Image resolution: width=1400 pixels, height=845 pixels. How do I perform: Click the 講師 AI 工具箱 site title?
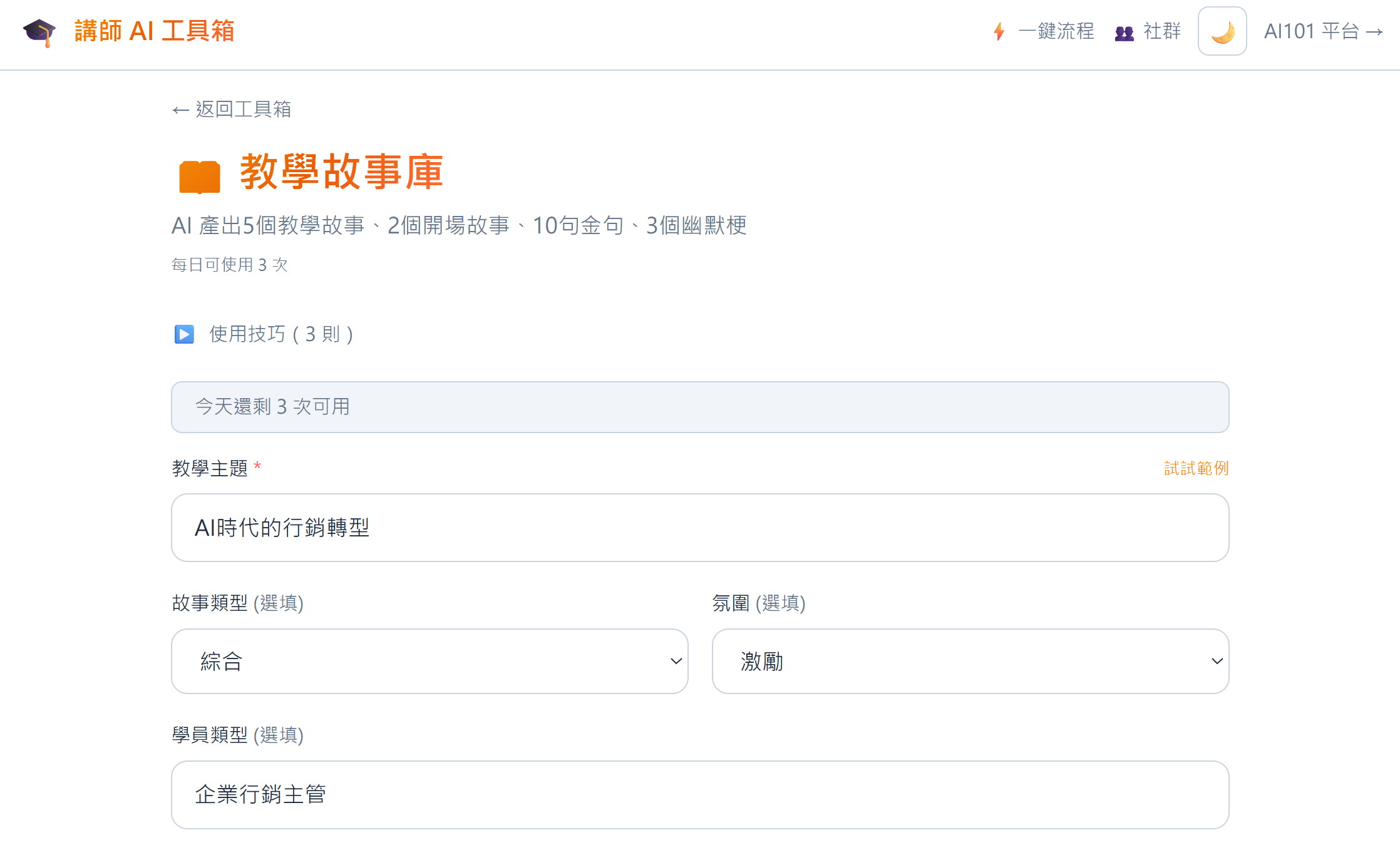point(154,31)
